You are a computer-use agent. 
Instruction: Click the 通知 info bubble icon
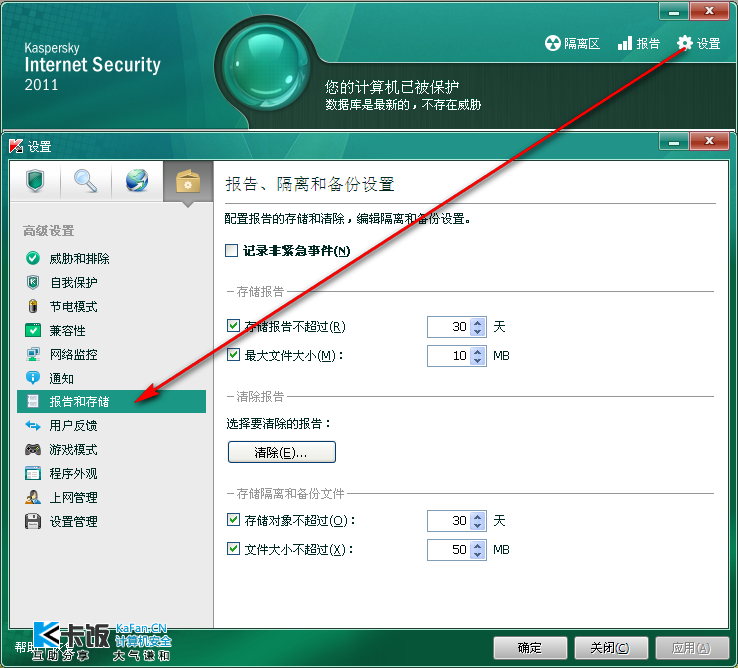pyautogui.click(x=32, y=378)
